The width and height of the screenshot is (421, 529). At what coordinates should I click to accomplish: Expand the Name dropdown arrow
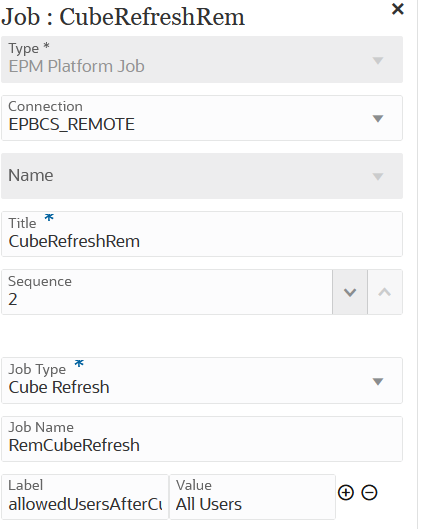click(x=378, y=176)
